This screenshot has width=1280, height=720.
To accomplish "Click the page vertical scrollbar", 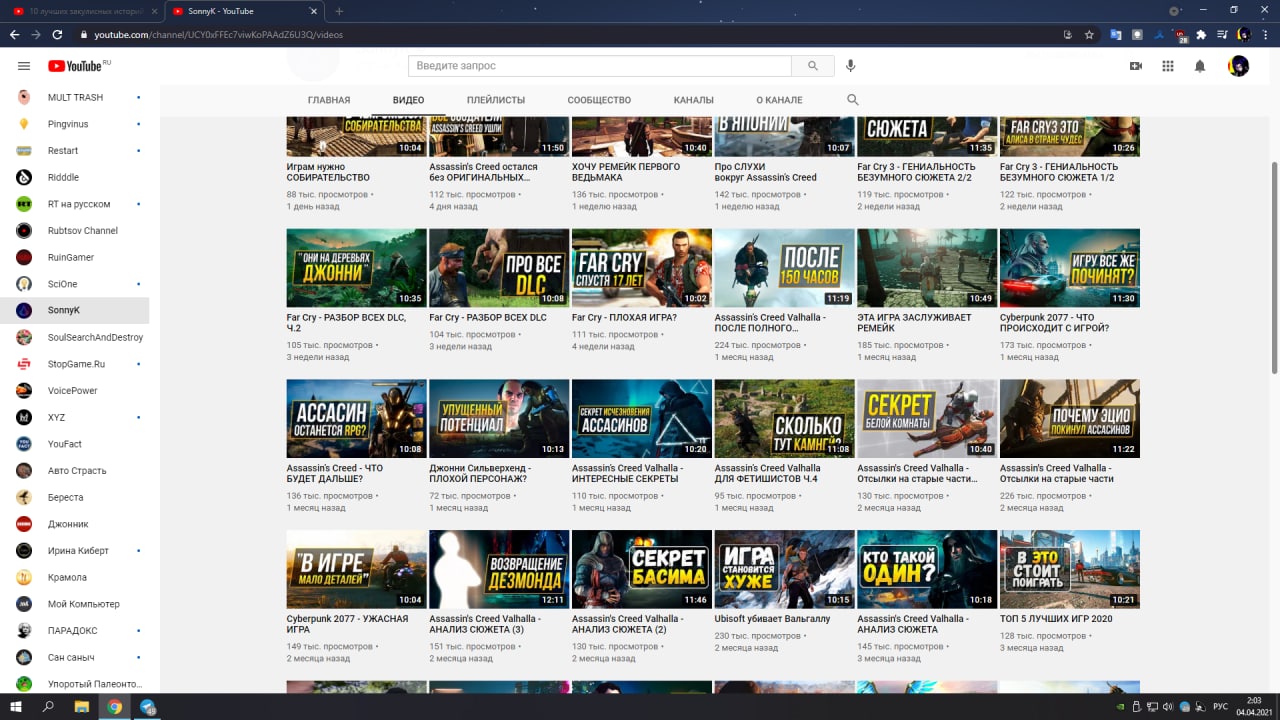I will coord(1274,270).
